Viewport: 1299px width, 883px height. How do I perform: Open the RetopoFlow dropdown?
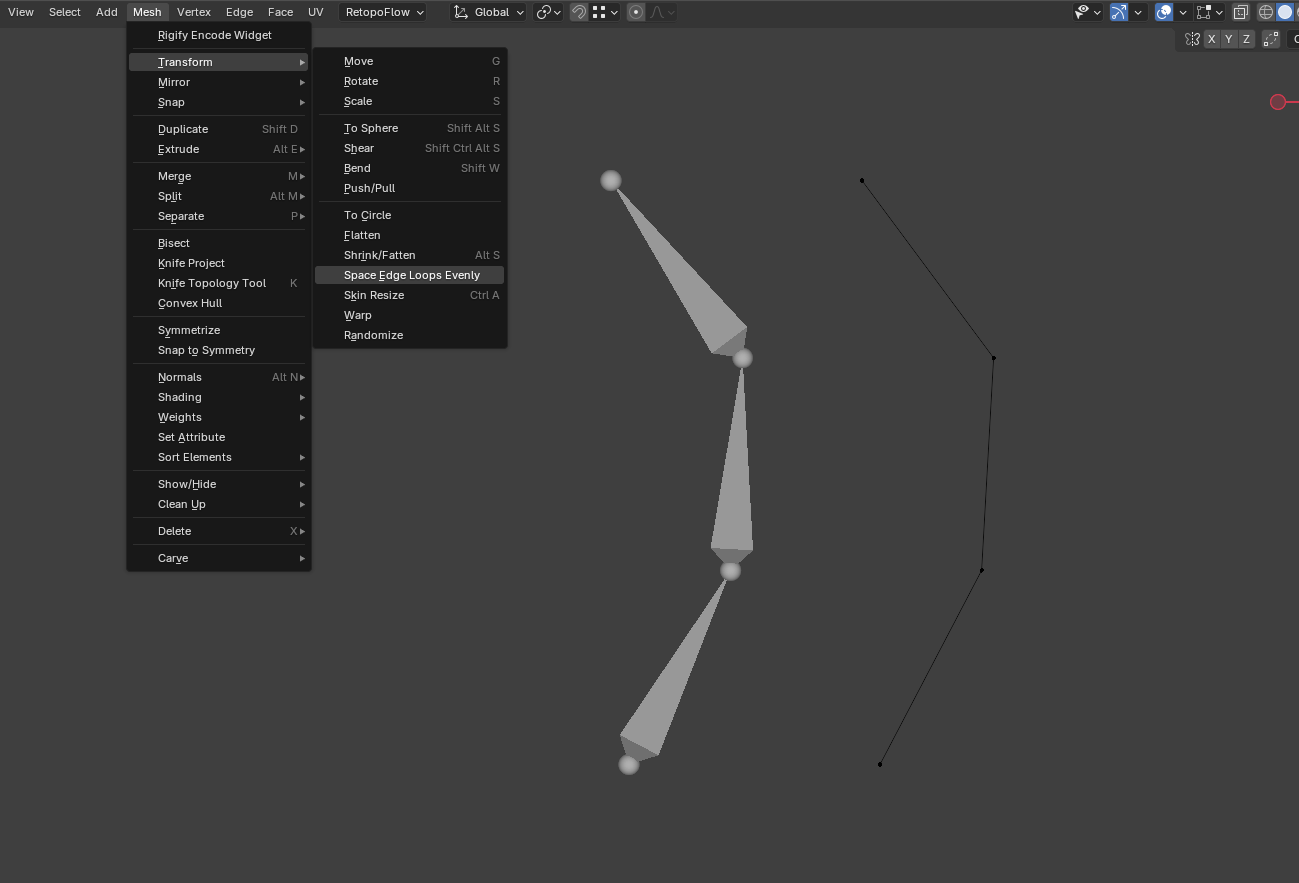point(383,12)
